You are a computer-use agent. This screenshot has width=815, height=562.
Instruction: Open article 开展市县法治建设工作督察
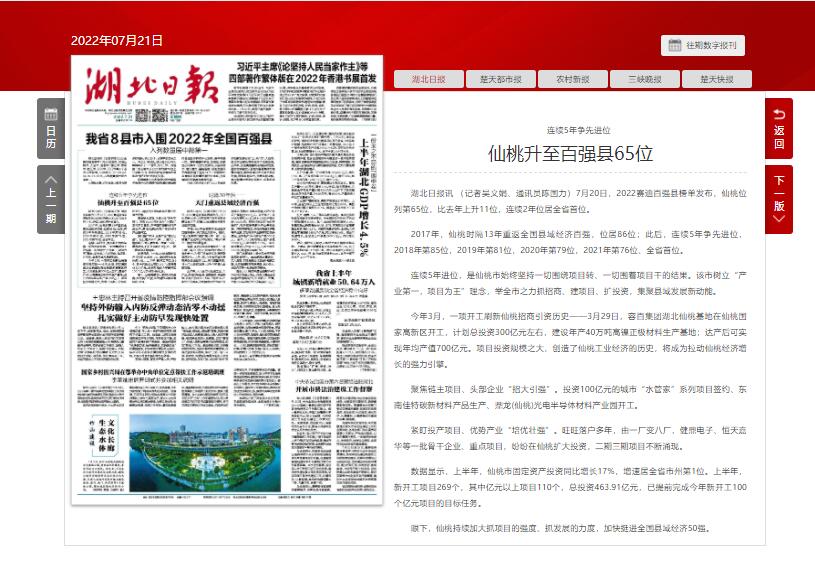point(334,389)
